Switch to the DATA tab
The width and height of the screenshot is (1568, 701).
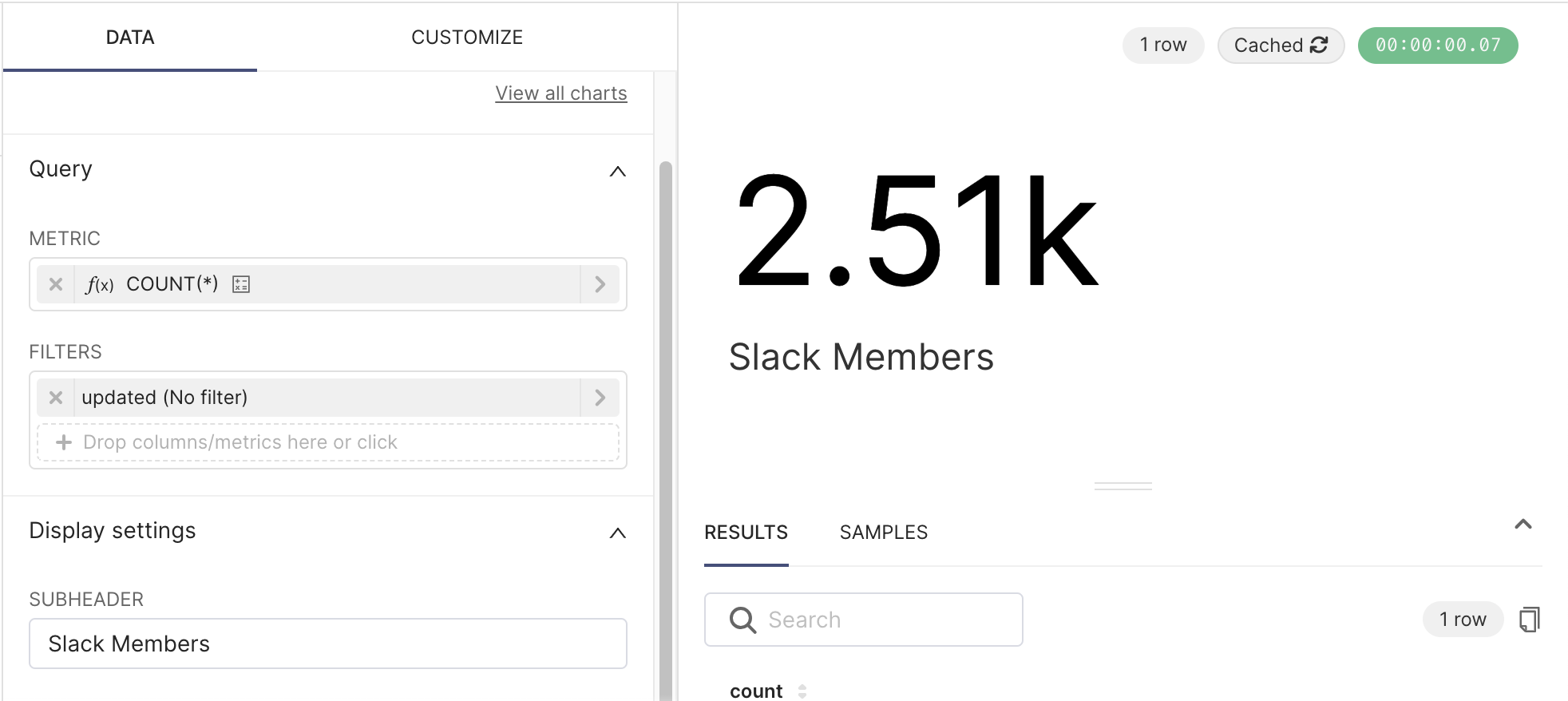pos(130,38)
